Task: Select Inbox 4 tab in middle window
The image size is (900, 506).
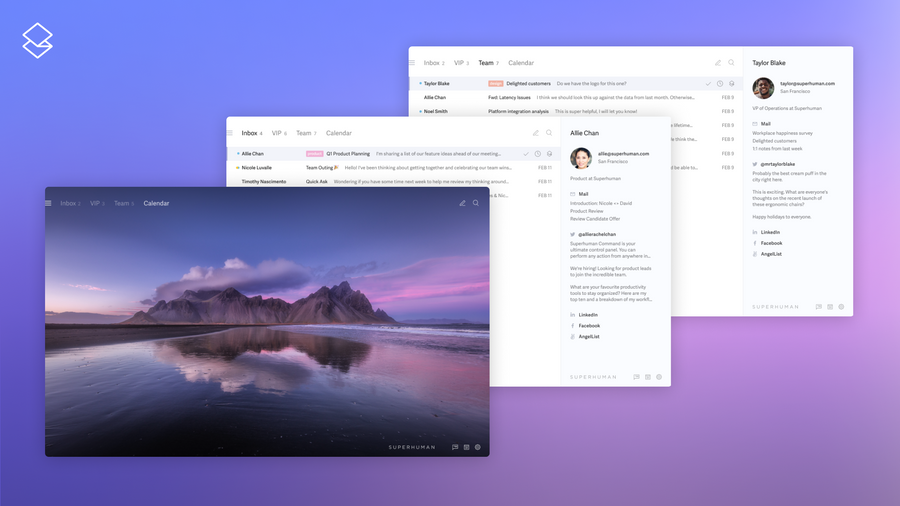Action: tap(251, 133)
